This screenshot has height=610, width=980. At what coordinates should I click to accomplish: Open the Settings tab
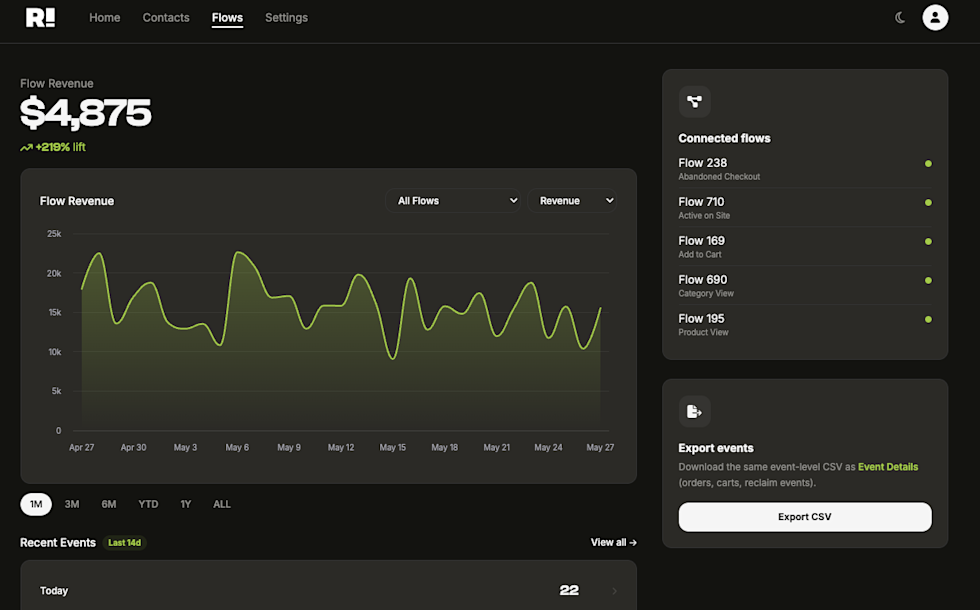click(286, 18)
